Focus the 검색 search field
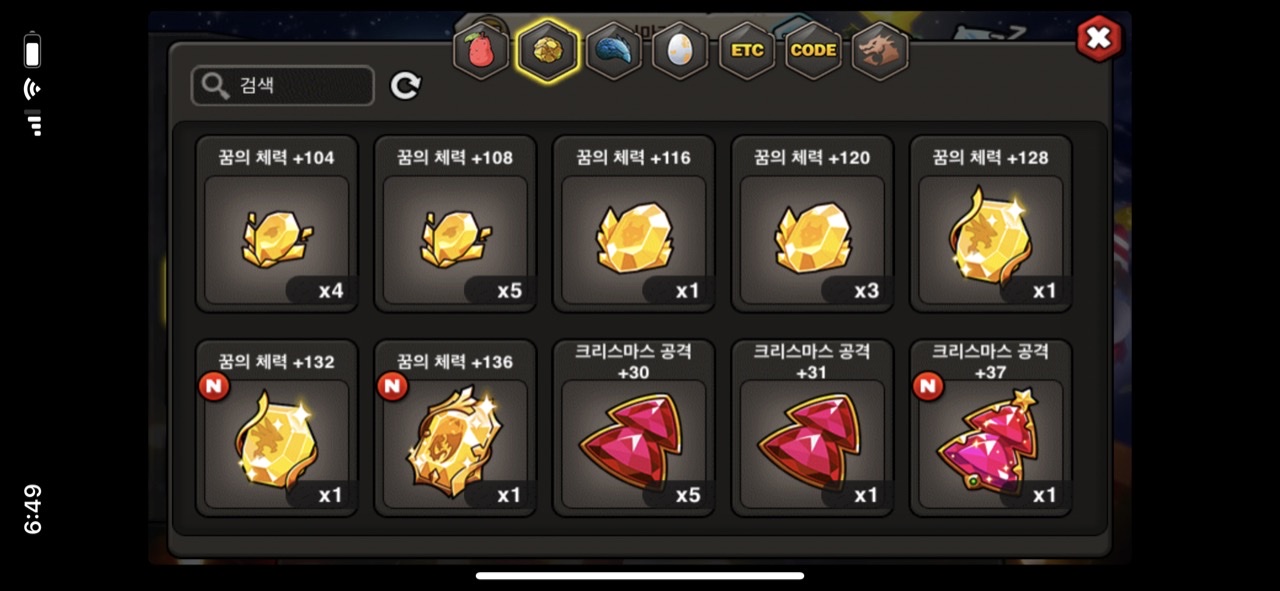 click(x=283, y=86)
